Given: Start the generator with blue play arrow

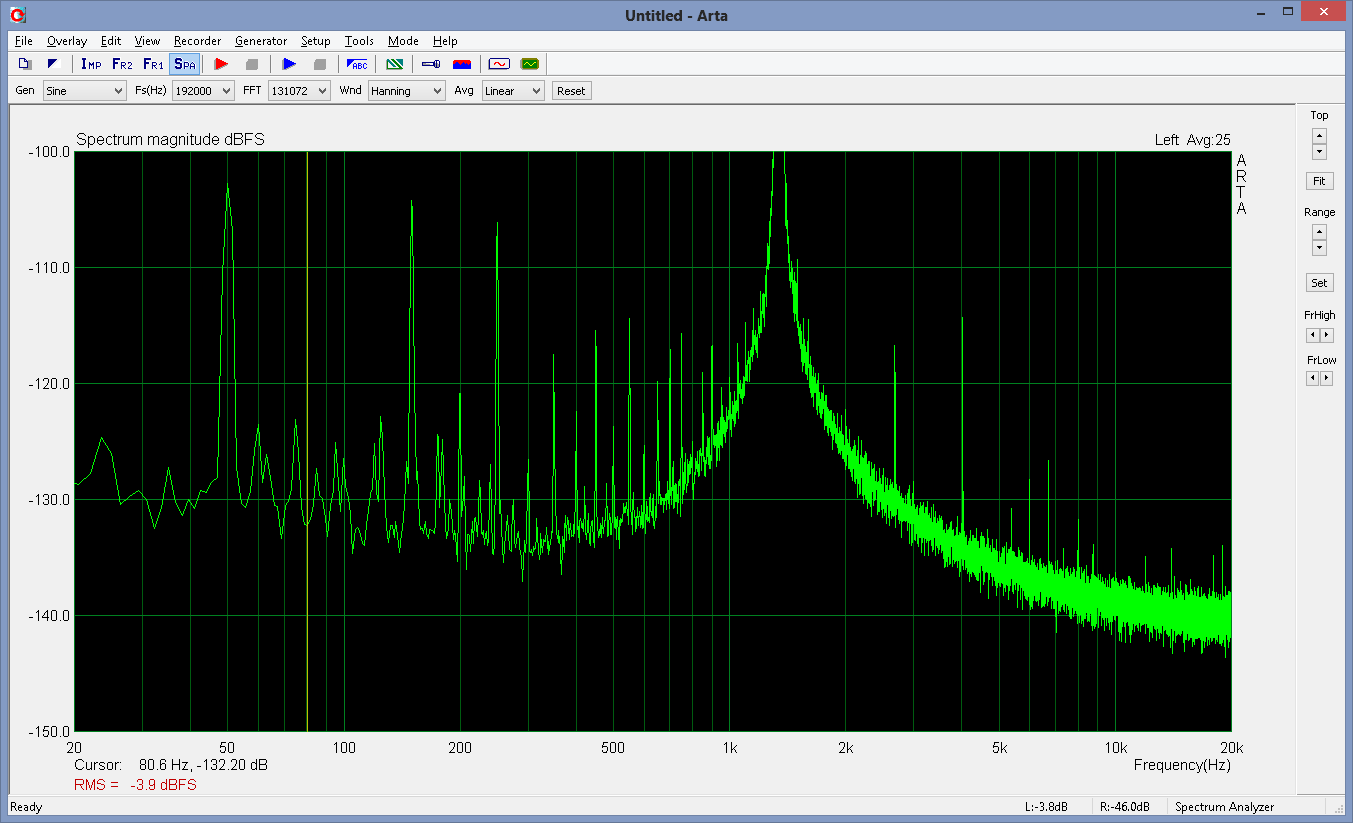Looking at the screenshot, I should 289,64.
